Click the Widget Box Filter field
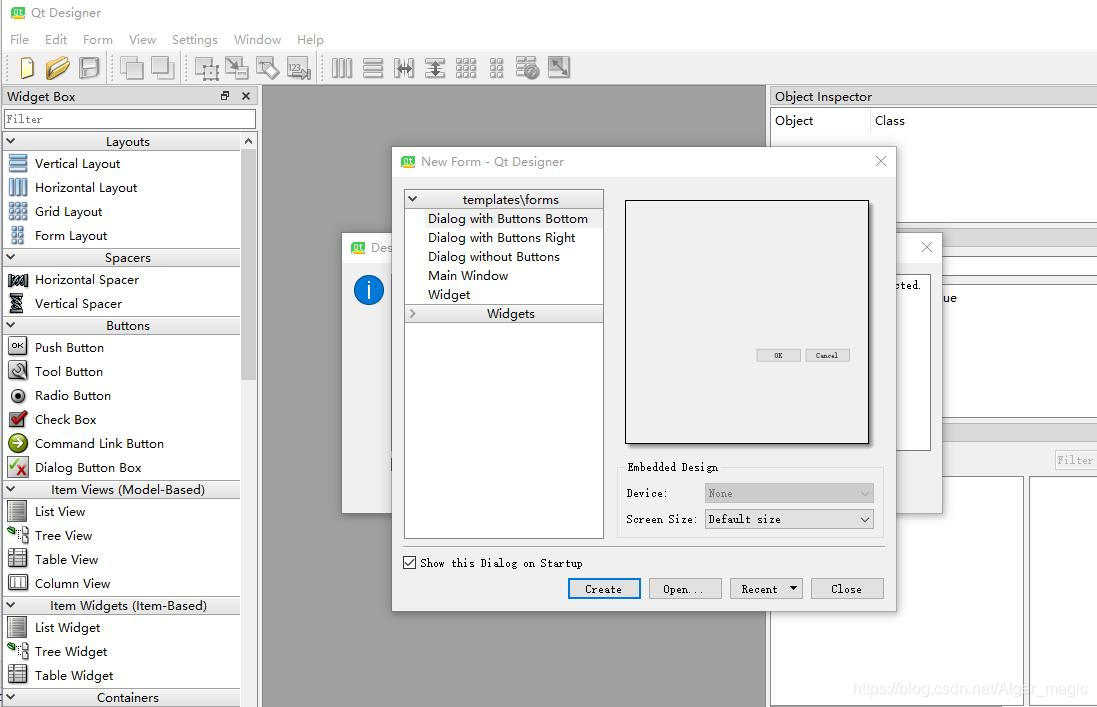1097x707 pixels. pyautogui.click(x=130, y=119)
